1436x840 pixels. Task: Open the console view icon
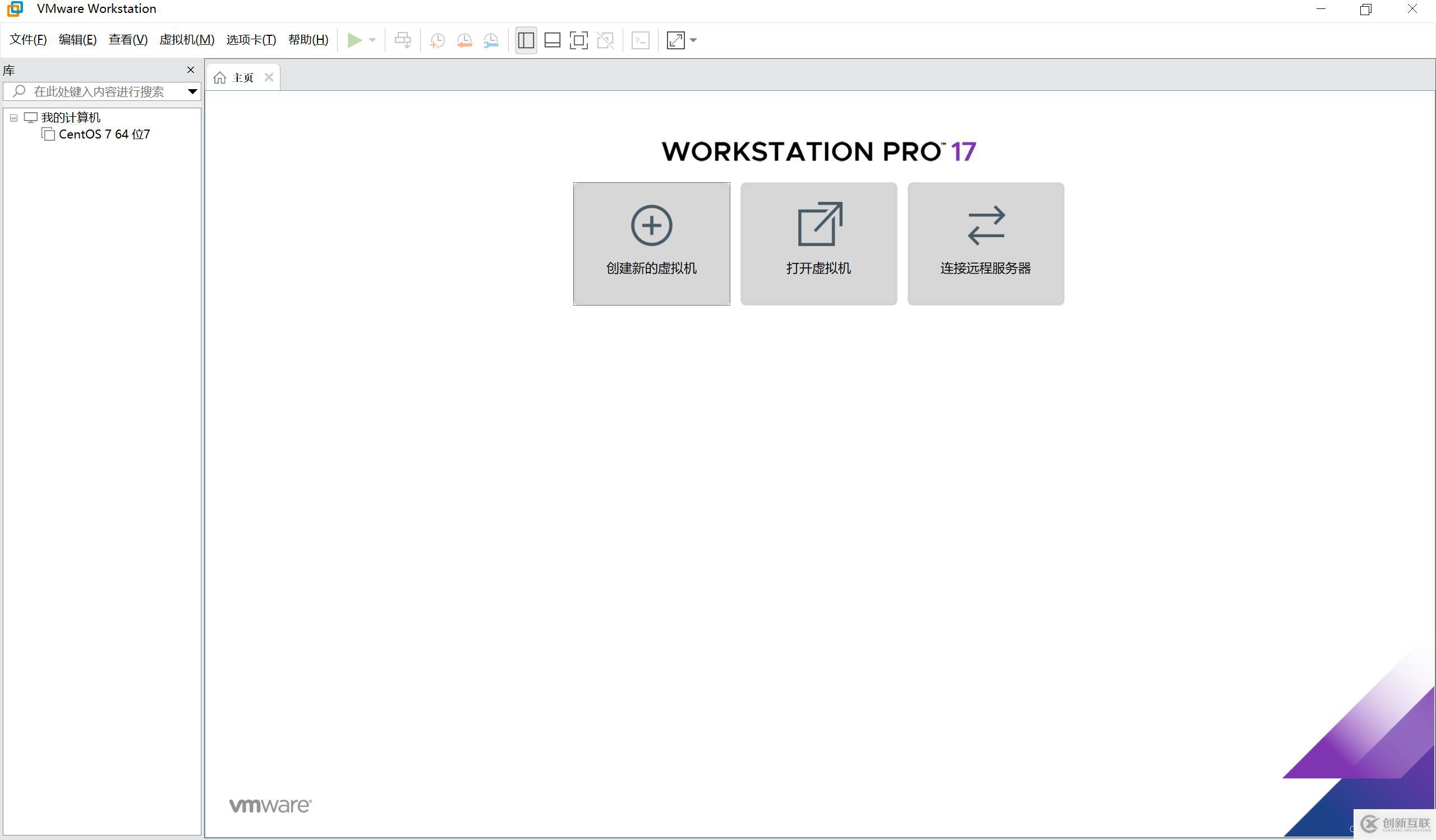pyautogui.click(x=641, y=40)
